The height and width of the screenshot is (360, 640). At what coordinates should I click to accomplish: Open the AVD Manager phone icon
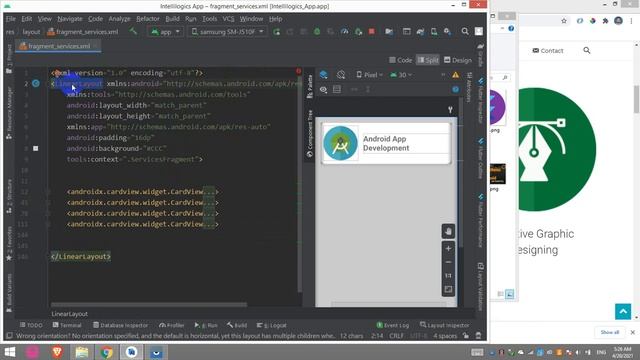pyautogui.click(x=434, y=31)
